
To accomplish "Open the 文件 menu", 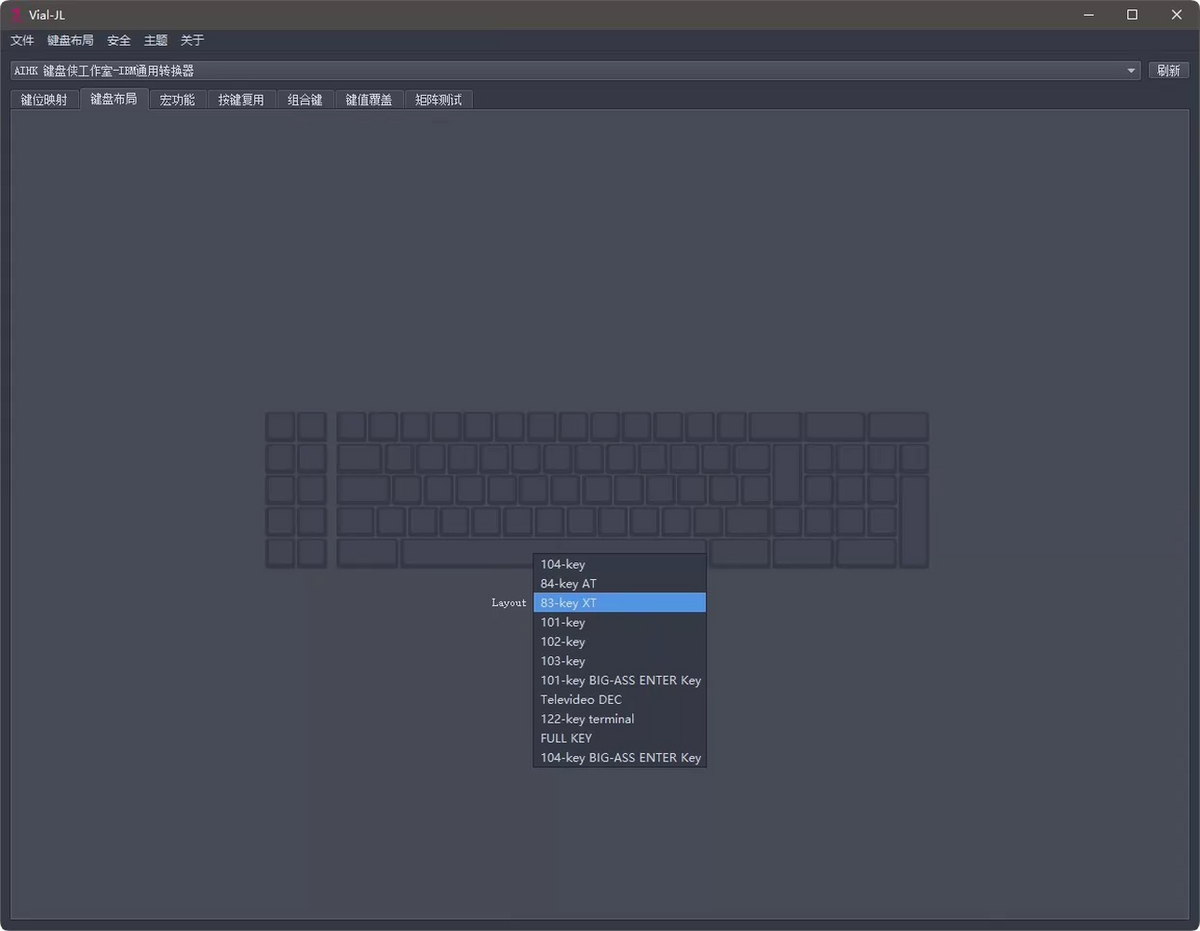I will tap(22, 40).
